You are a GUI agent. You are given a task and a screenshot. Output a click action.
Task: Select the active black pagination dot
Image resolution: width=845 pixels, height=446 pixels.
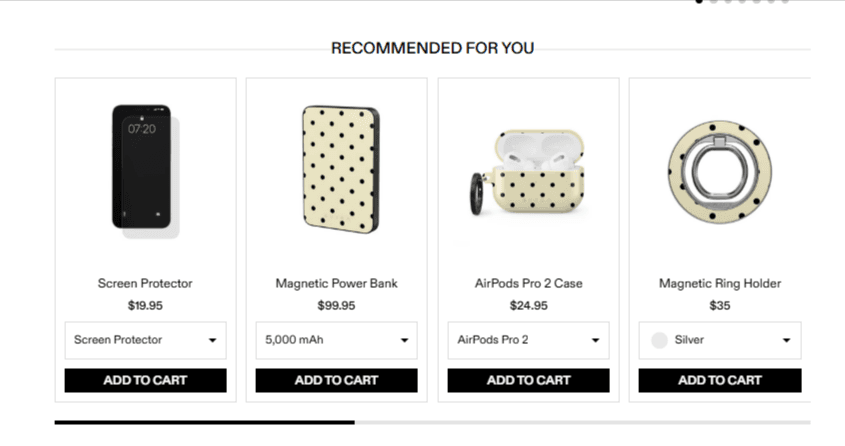point(700,2)
